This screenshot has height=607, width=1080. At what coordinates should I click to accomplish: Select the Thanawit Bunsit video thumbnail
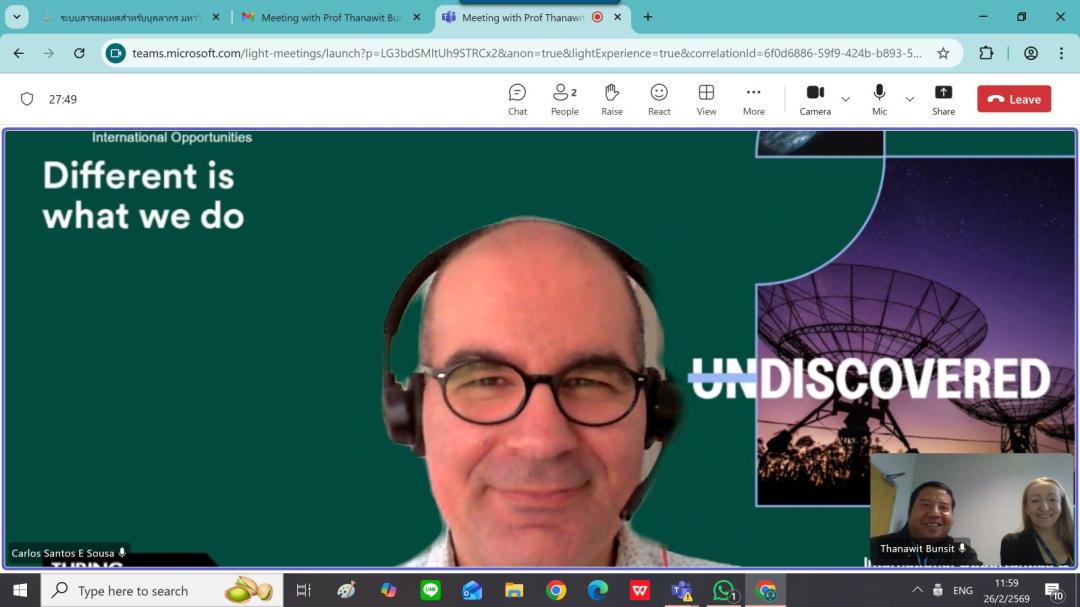coord(971,508)
